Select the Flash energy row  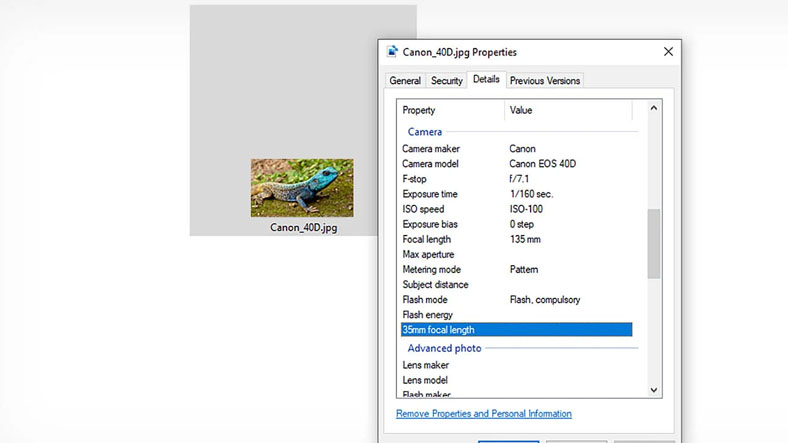(517, 314)
